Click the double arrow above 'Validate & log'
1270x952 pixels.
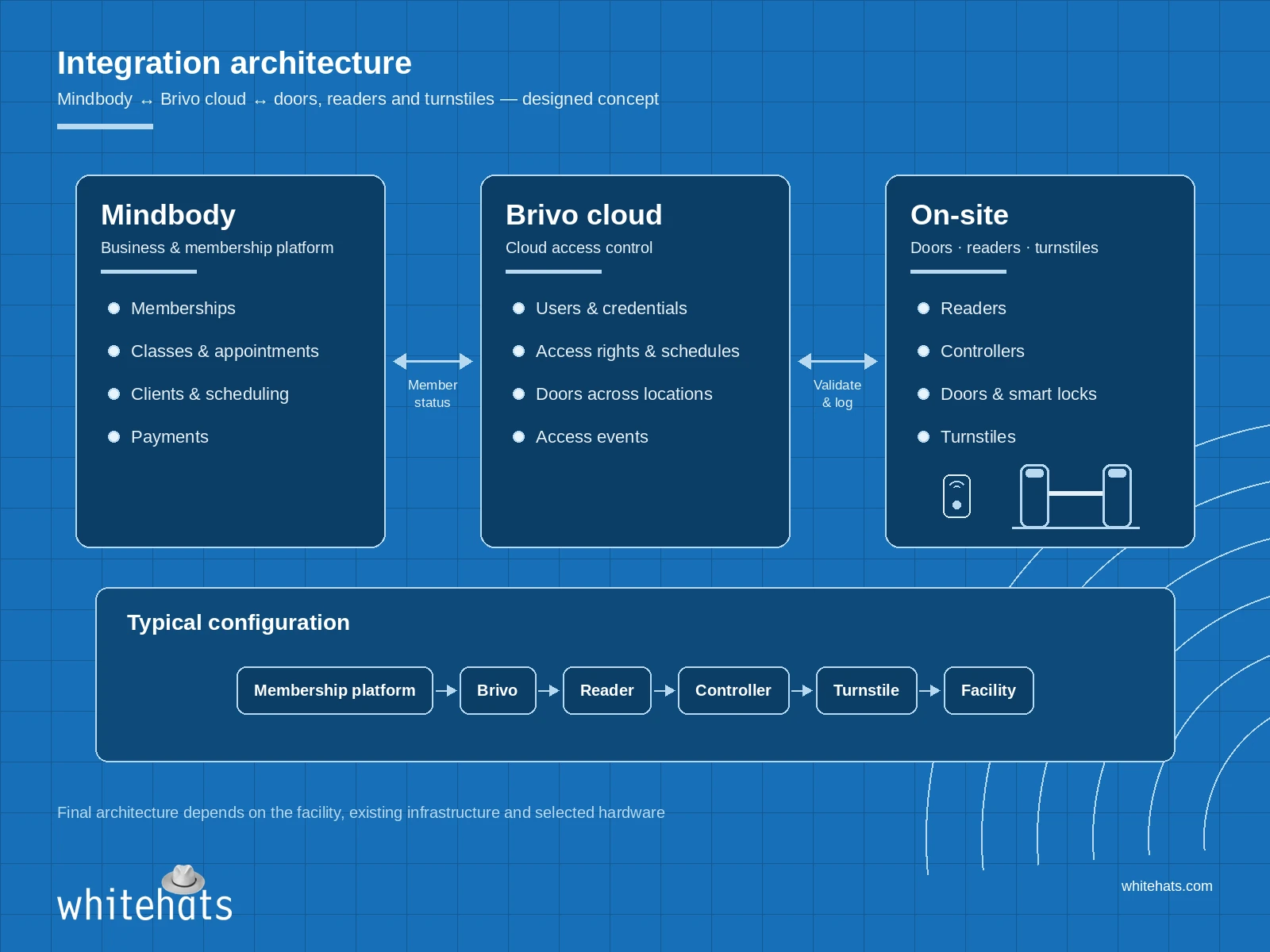(837, 362)
